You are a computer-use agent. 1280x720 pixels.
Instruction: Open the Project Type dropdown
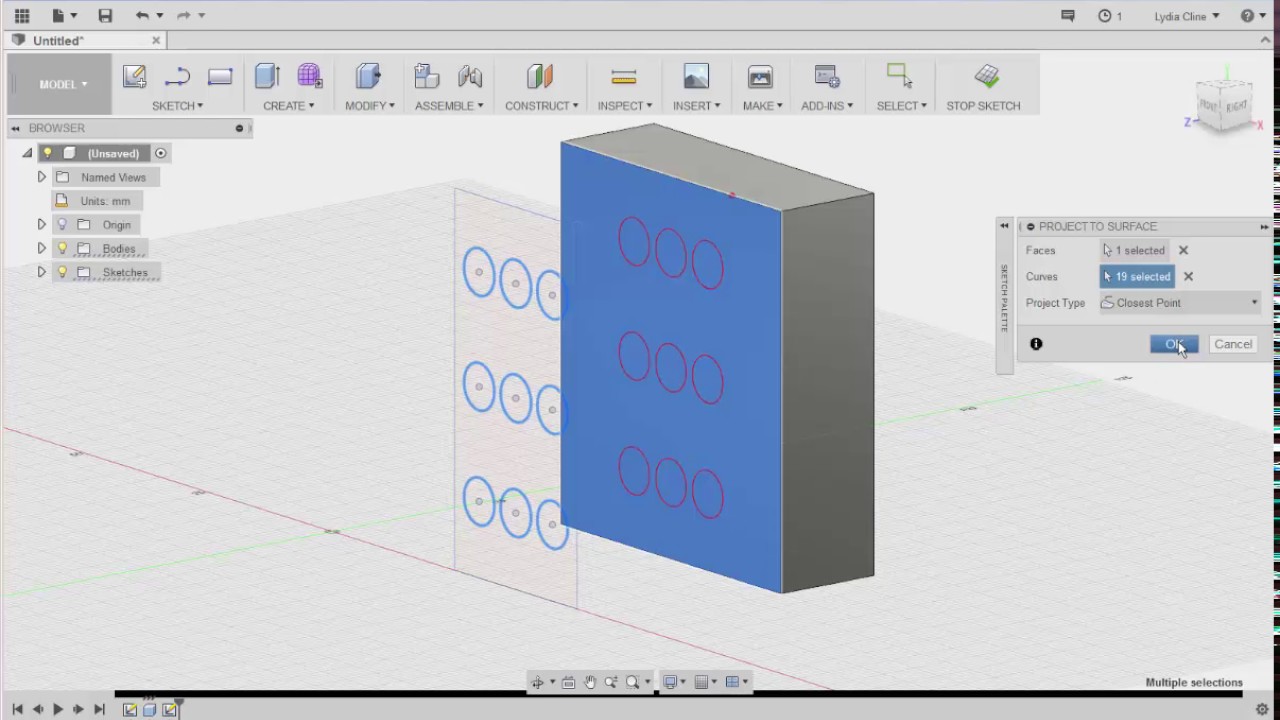pyautogui.click(x=1253, y=302)
